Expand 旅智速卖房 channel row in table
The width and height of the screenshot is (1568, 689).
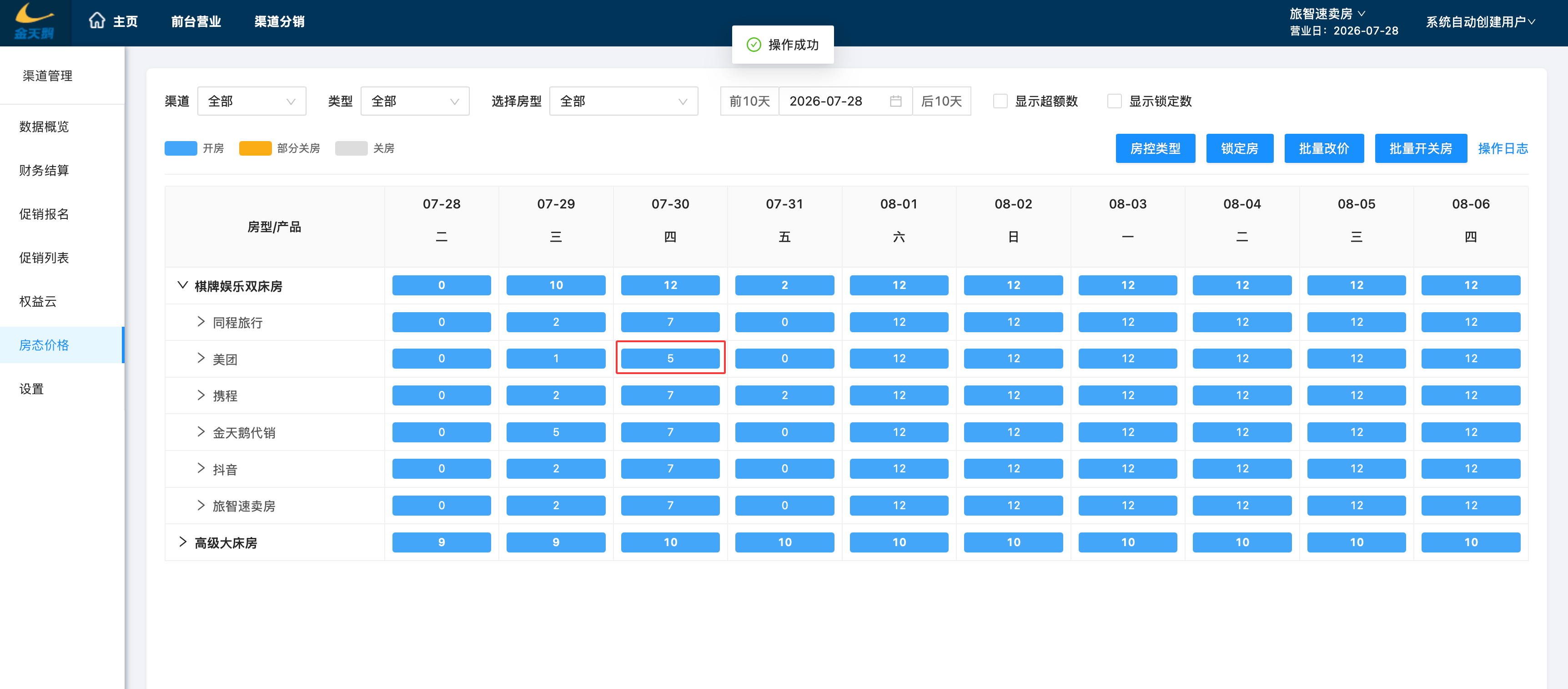(201, 505)
